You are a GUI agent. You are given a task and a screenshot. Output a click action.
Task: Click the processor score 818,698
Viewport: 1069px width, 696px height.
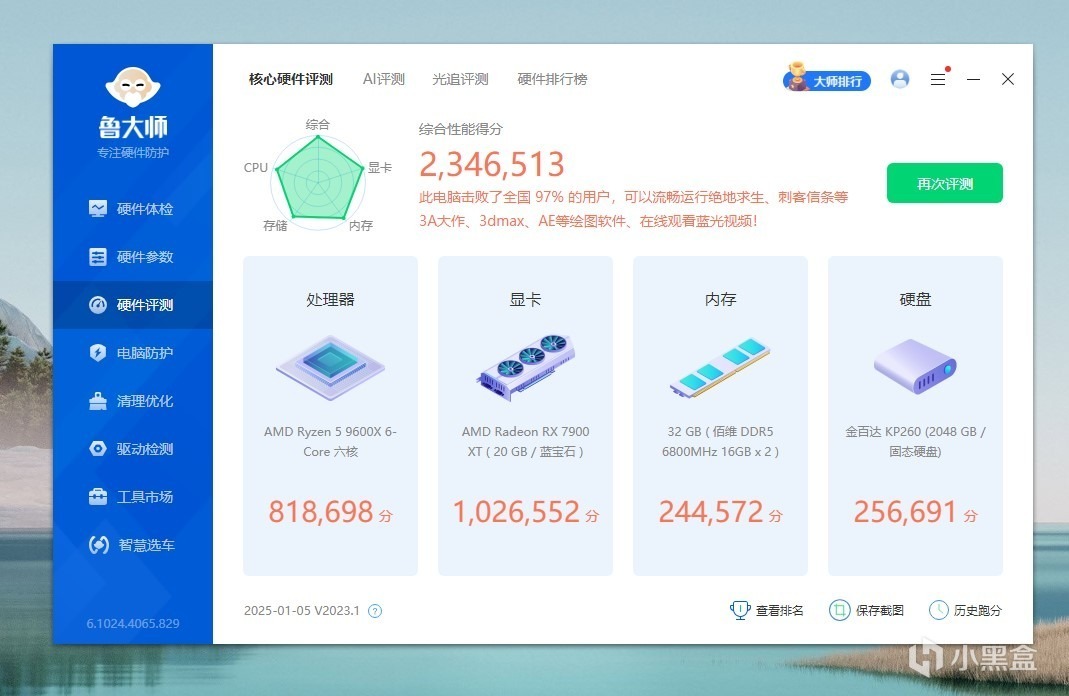(321, 511)
